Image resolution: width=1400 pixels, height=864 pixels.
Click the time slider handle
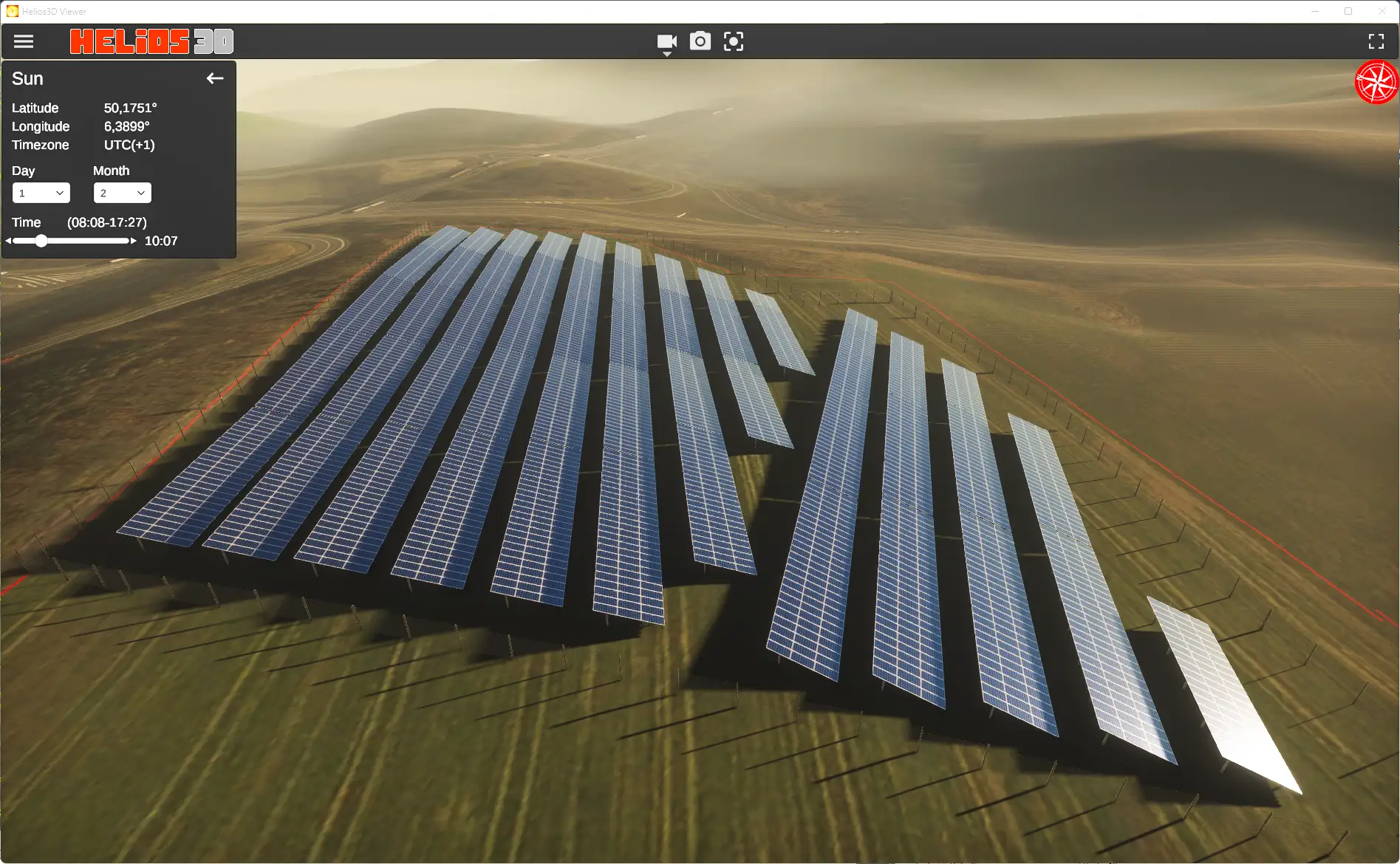41,241
